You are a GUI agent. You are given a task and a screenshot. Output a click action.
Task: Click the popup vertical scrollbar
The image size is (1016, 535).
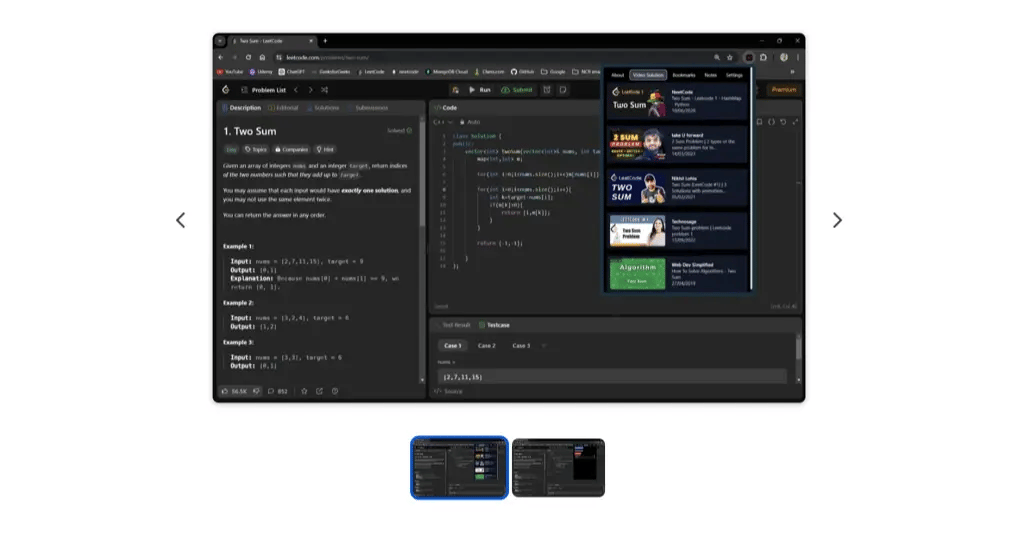tap(751, 178)
